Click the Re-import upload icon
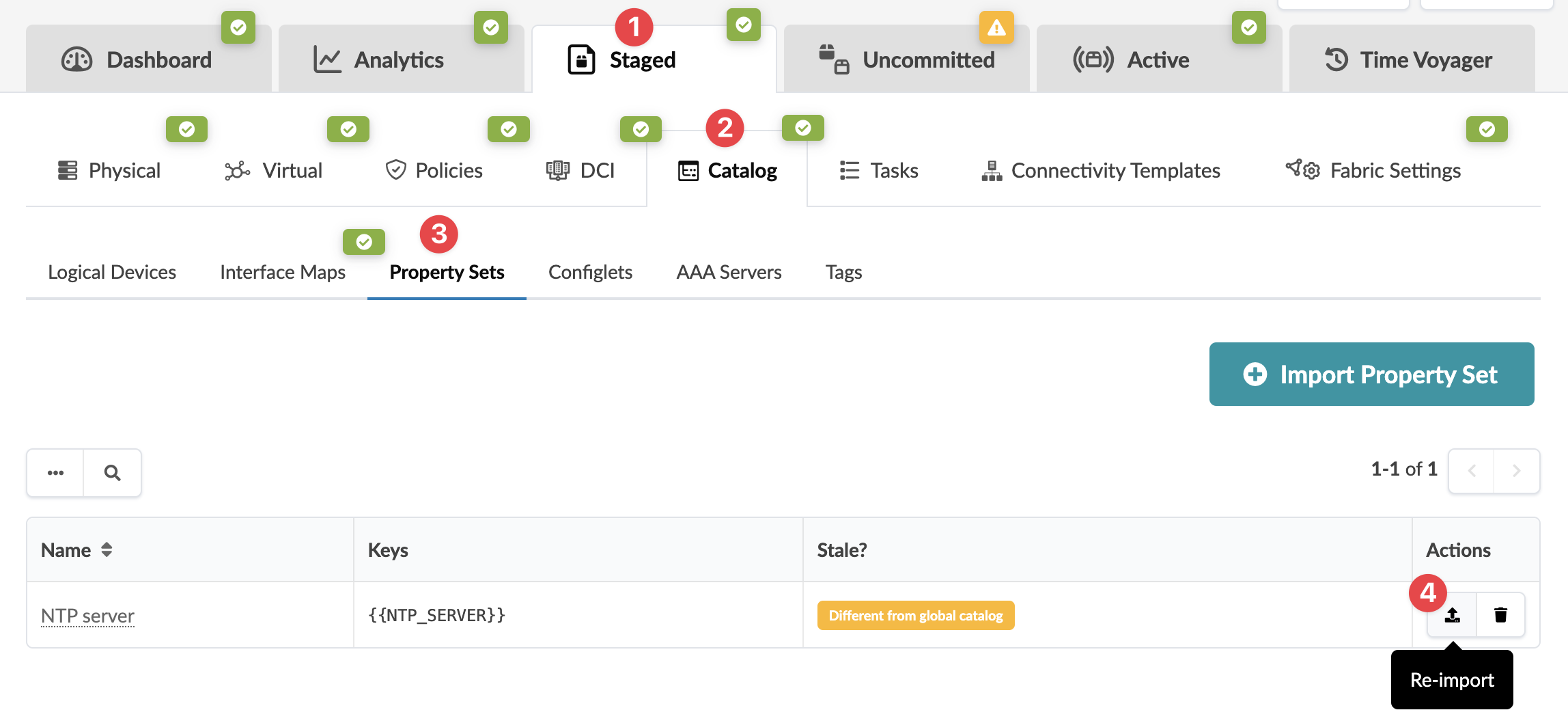This screenshot has width=1568, height=723. pos(1452,615)
